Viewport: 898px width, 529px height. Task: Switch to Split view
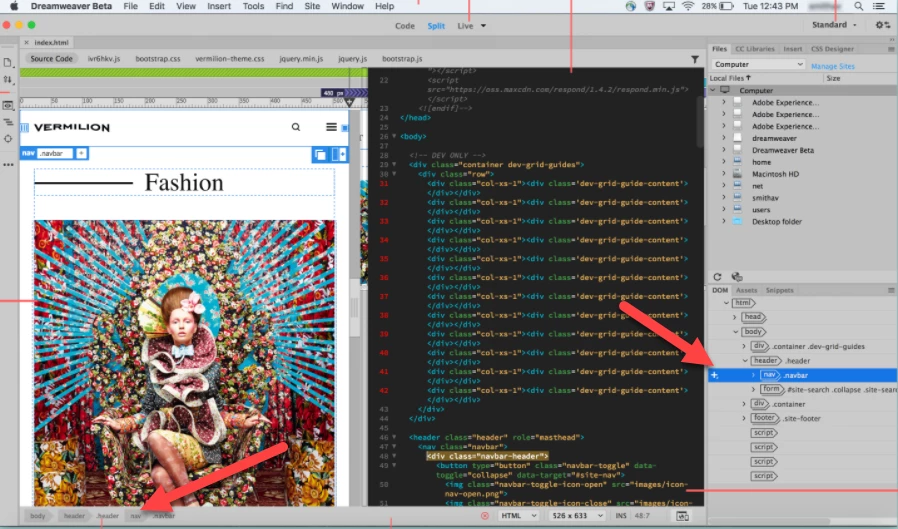coord(436,26)
